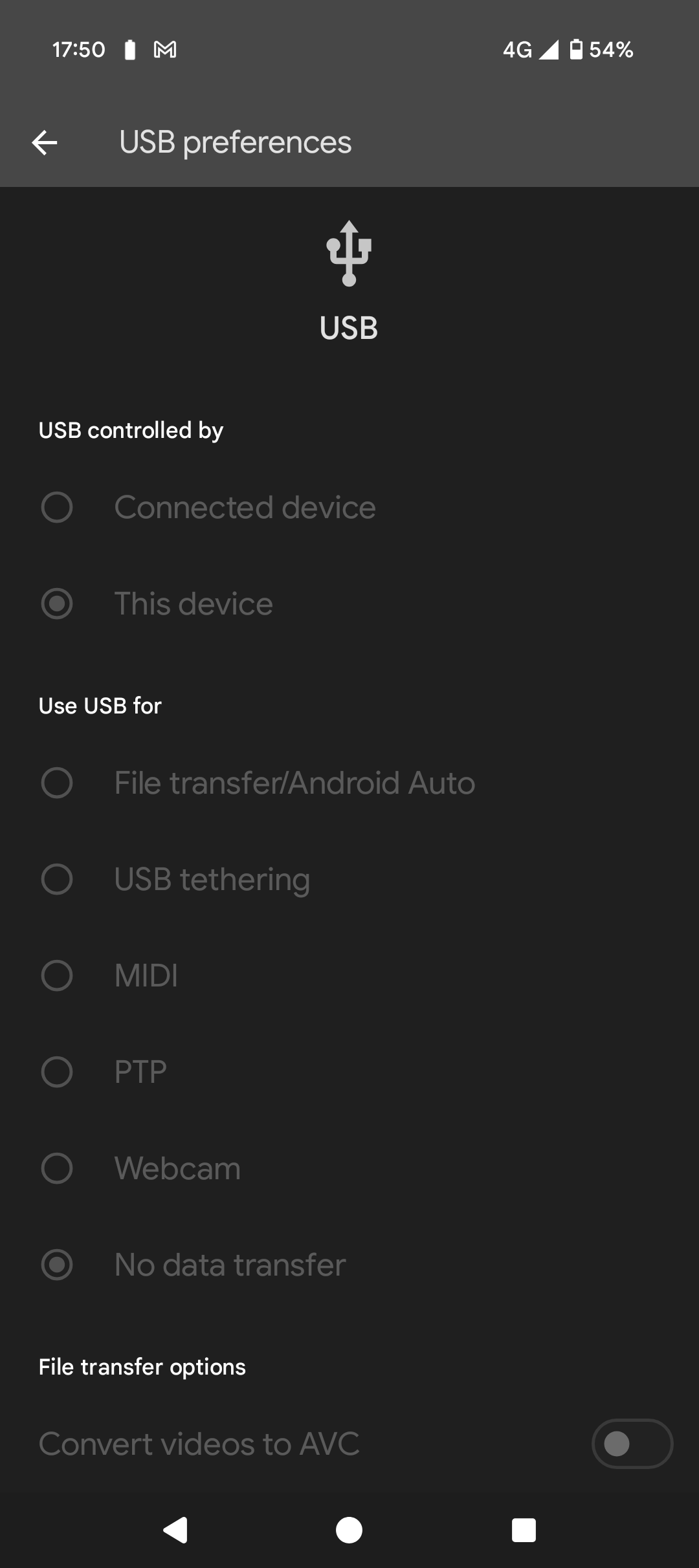Select PTP radio option

point(57,1072)
